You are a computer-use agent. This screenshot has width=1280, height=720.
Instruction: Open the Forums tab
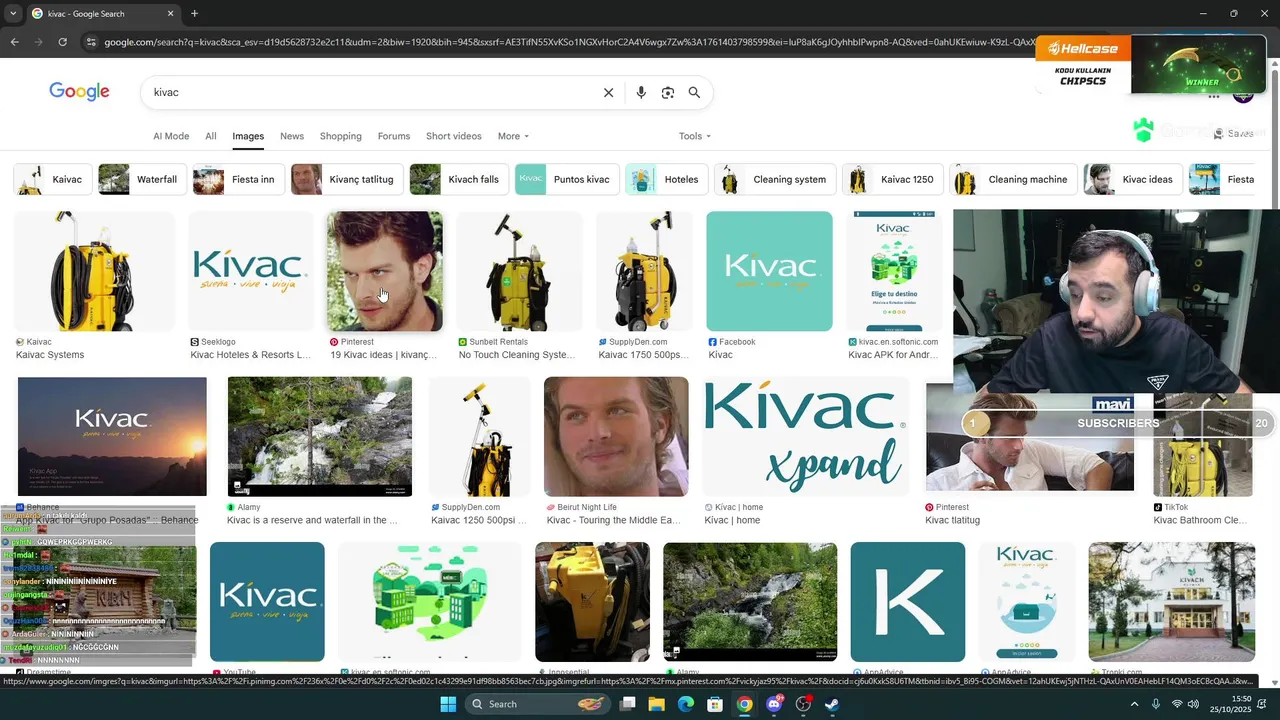coord(394,136)
